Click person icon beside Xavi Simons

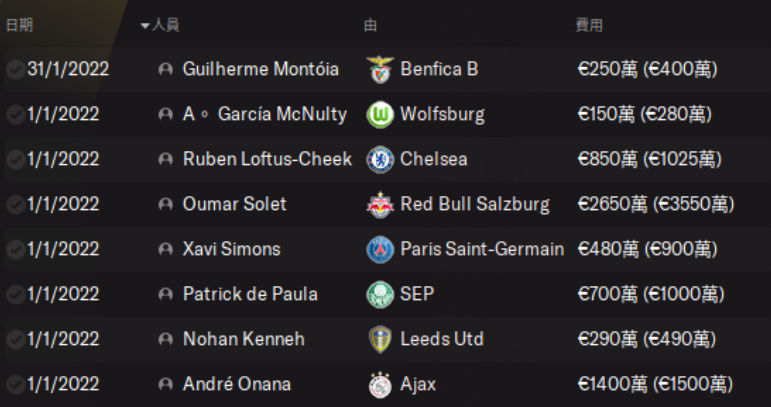pyautogui.click(x=166, y=249)
